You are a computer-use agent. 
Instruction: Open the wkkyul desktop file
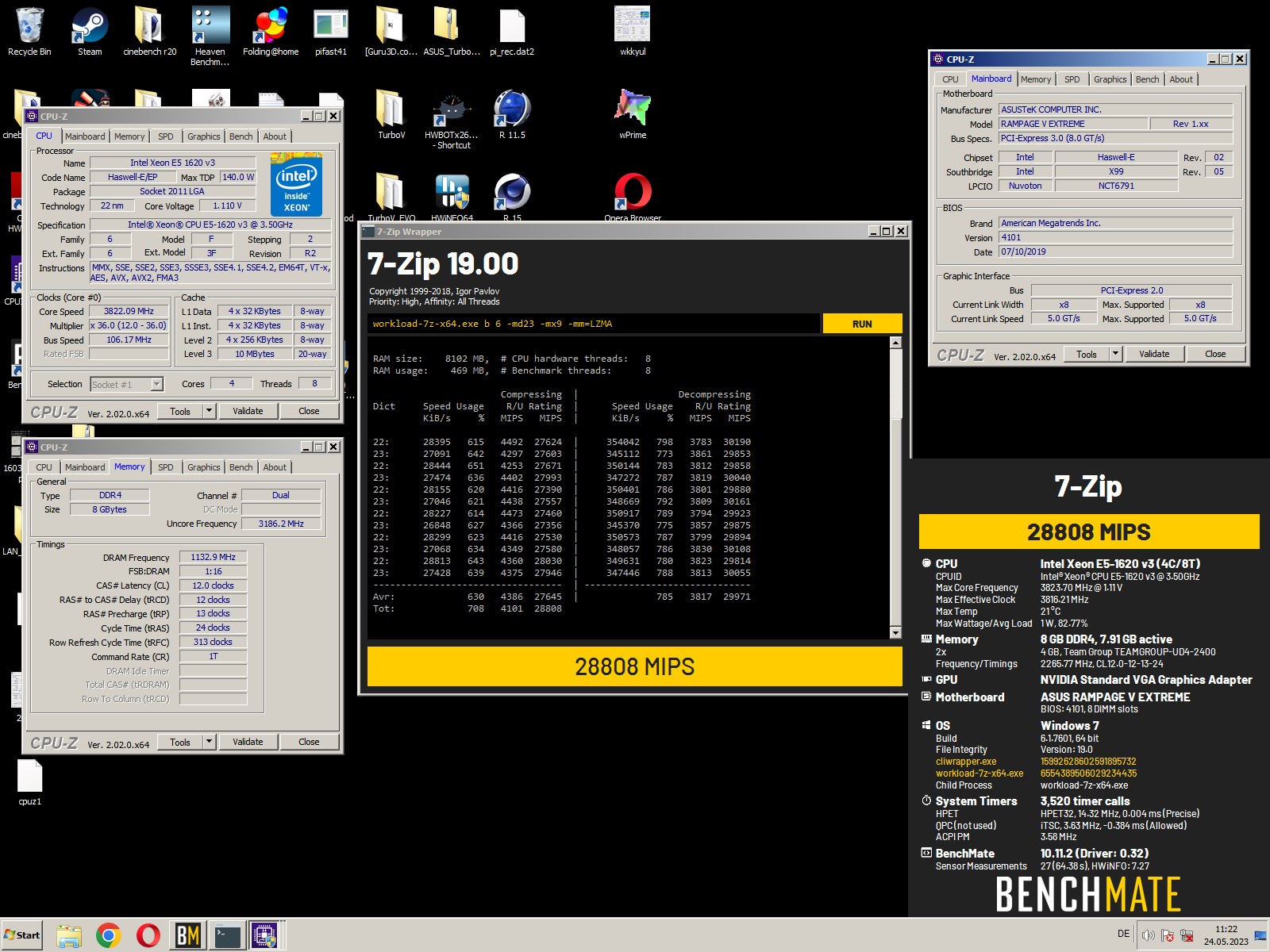(x=633, y=32)
